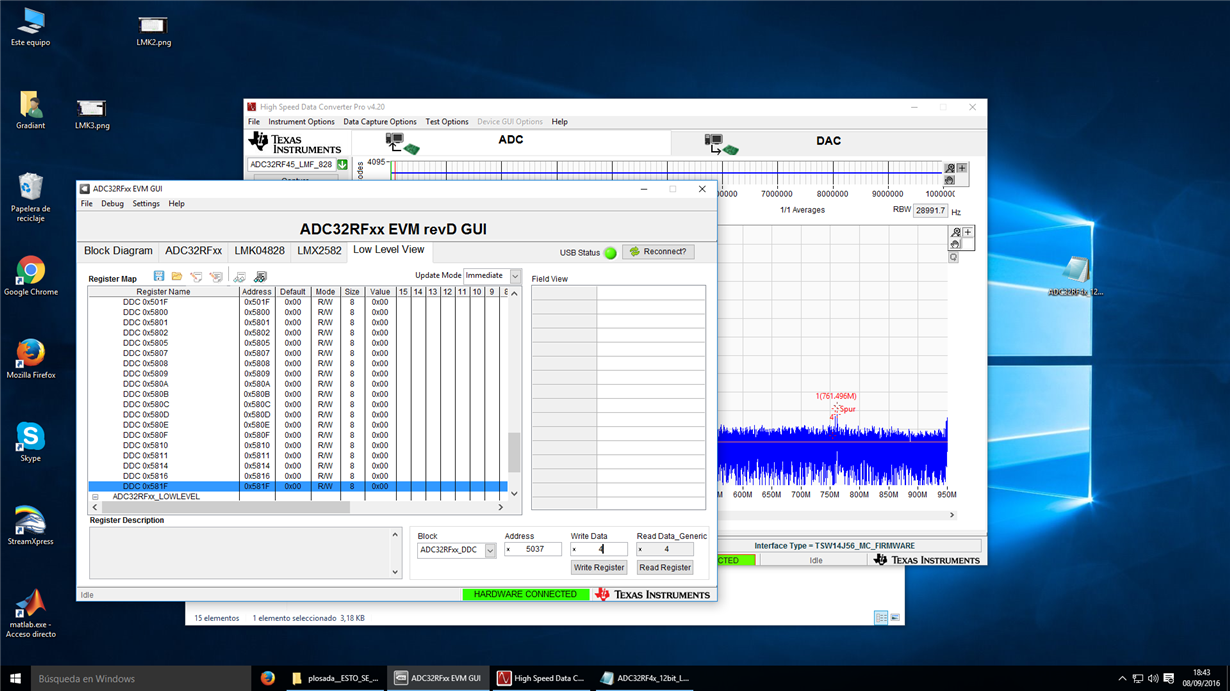Open the Debug menu
Viewport: 1230px width, 691px height.
tap(112, 204)
